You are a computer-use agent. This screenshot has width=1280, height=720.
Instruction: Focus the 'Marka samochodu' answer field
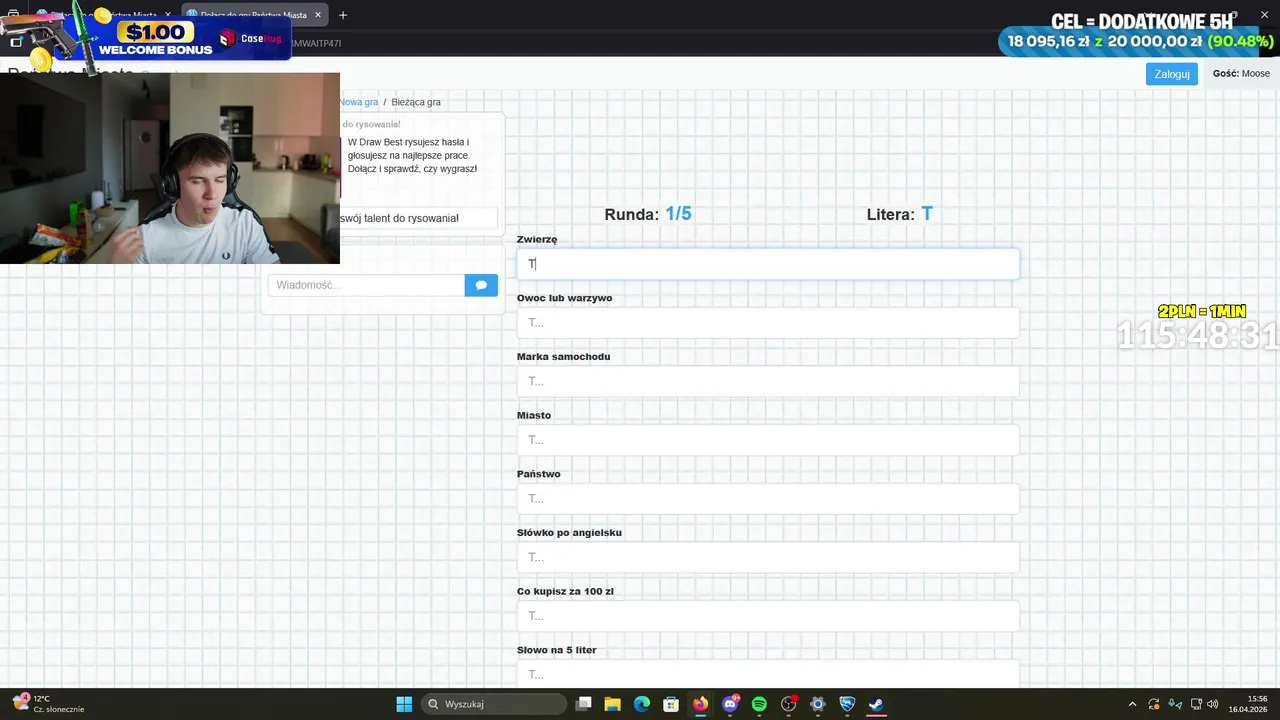tap(768, 381)
